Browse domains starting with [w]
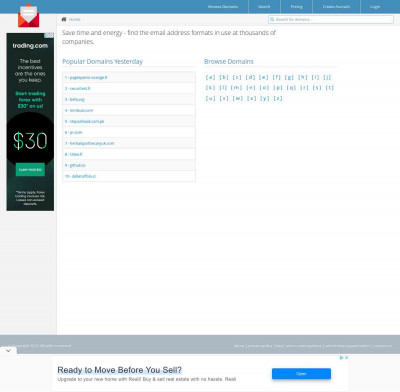Screen dimensions: 400x392 238,98
